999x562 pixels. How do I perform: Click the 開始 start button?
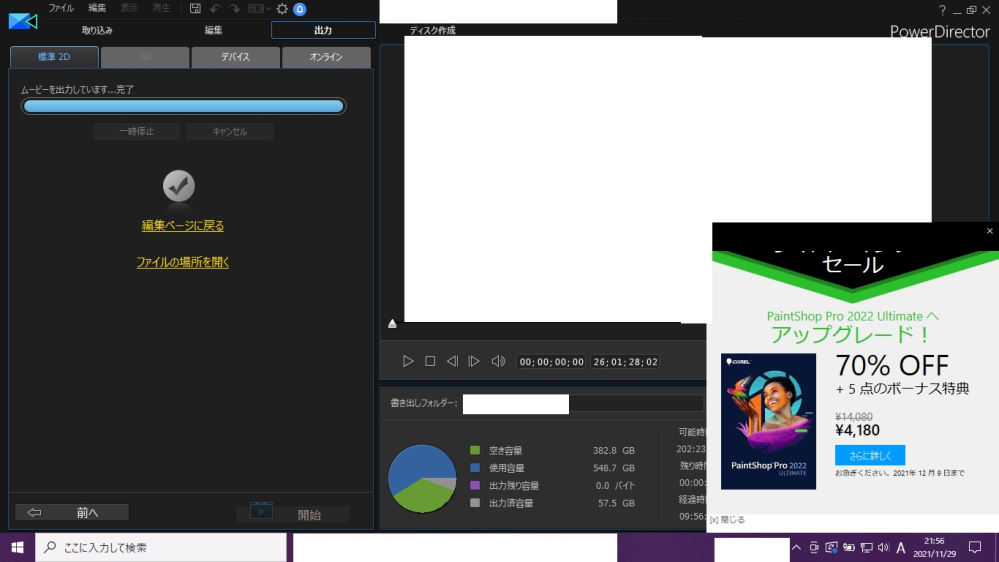click(293, 514)
